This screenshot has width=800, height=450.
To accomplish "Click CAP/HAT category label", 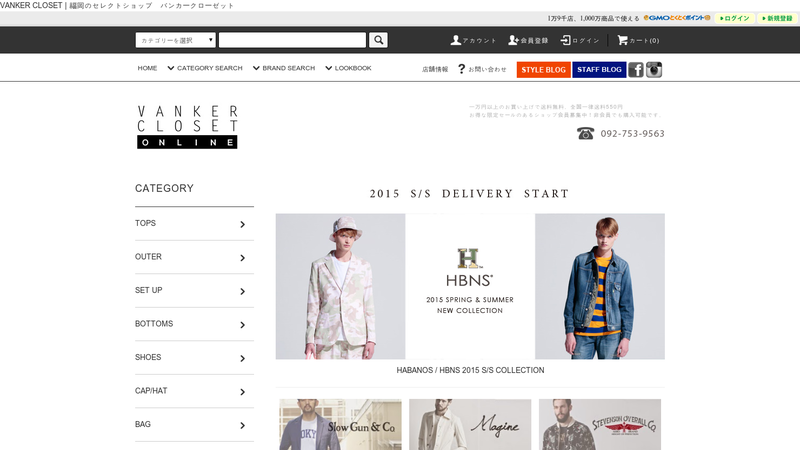I will pyautogui.click(x=151, y=390).
